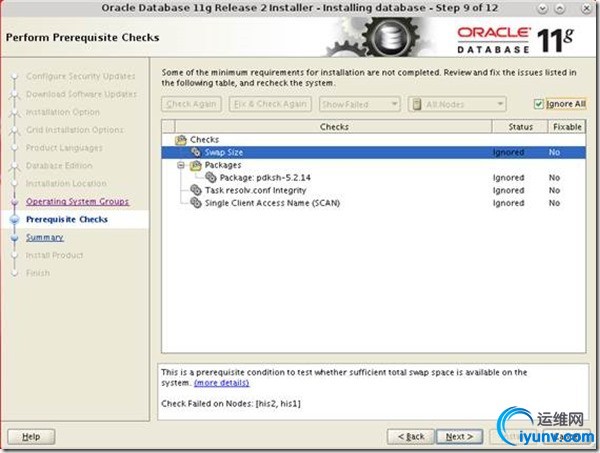Click the Finish step label
The height and width of the screenshot is (453, 600).
click(38, 273)
